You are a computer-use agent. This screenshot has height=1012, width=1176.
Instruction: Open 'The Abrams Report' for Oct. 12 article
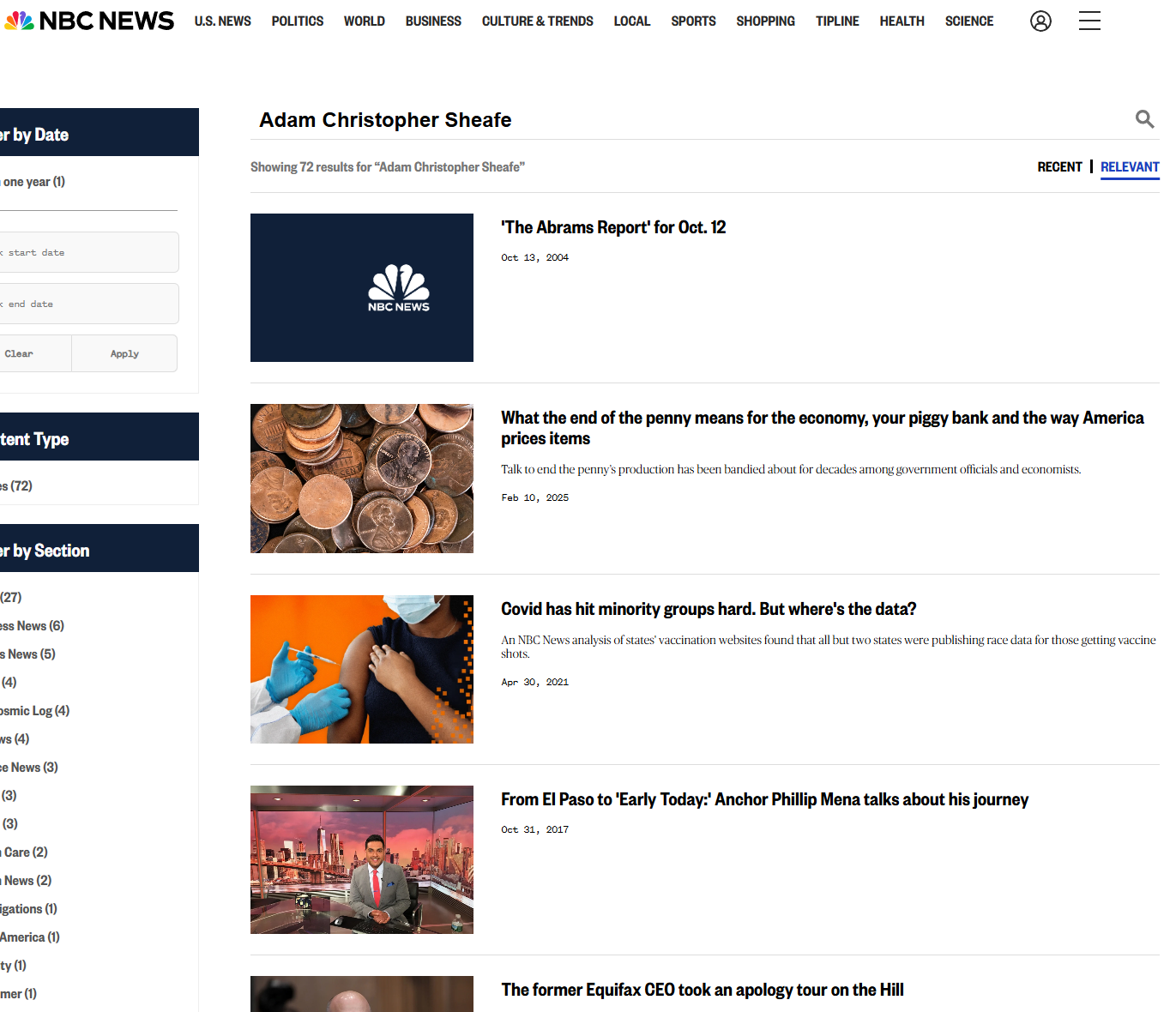[613, 227]
